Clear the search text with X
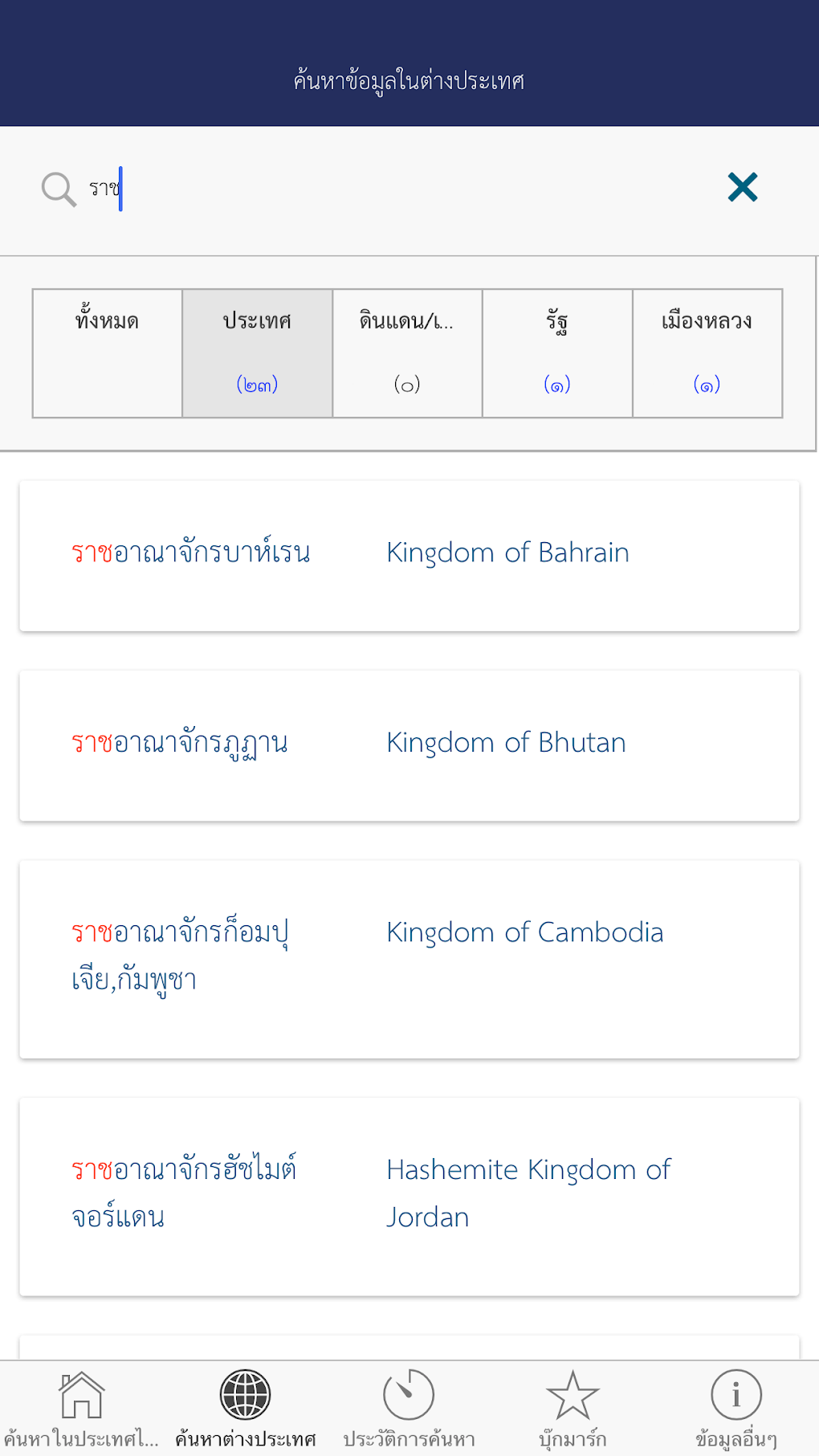 coord(743,187)
